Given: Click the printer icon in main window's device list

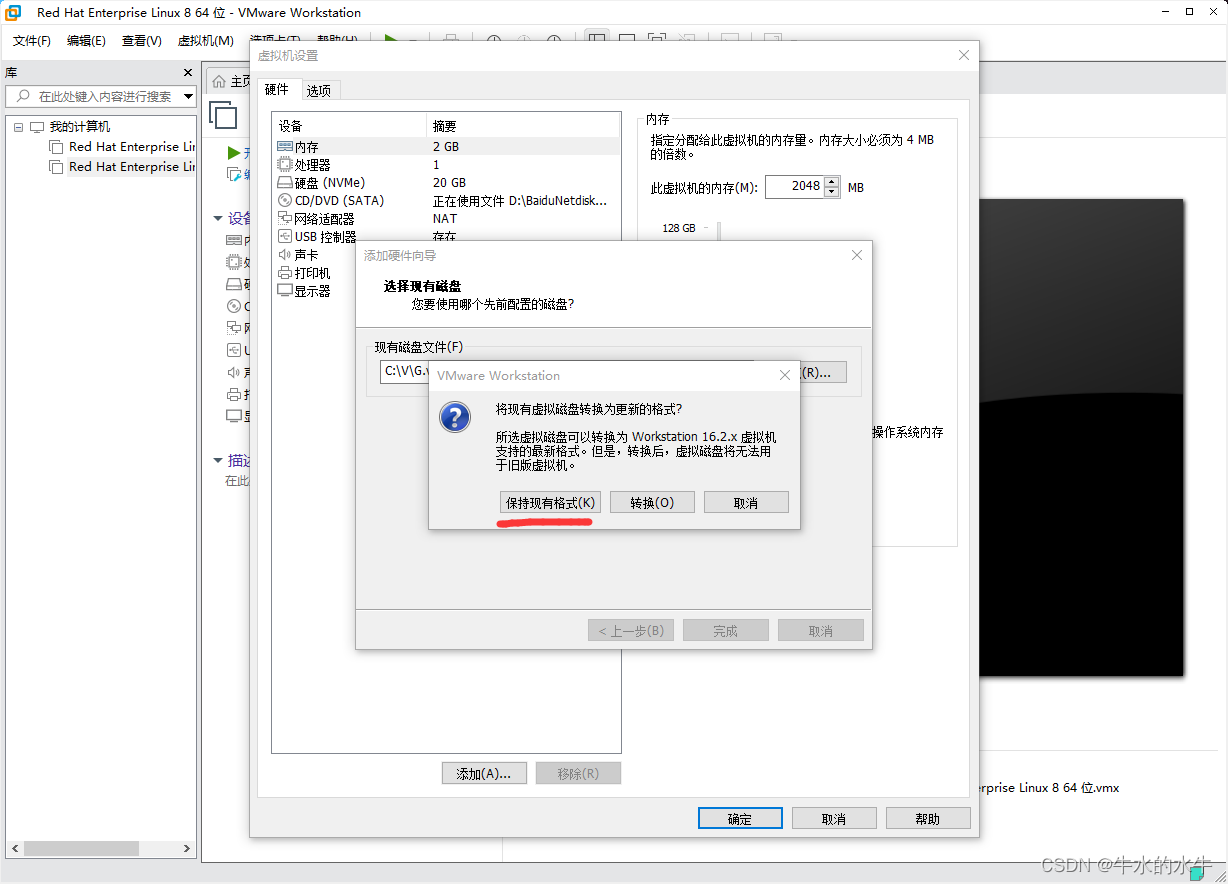Looking at the screenshot, I should 234,394.
